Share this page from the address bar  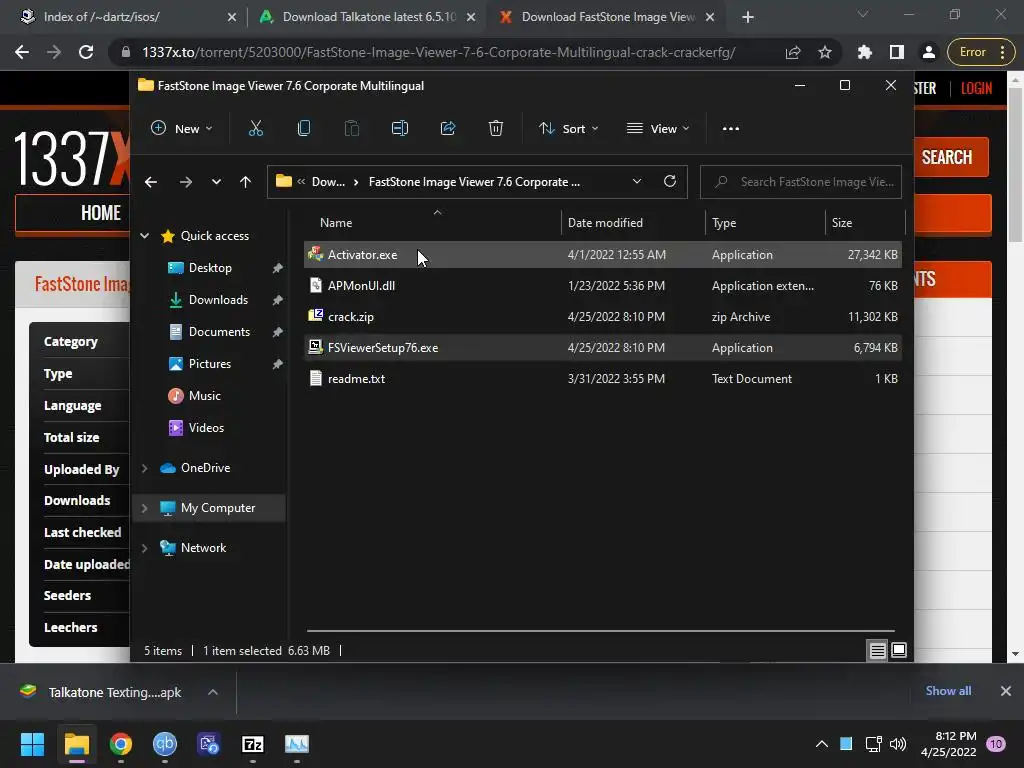(x=793, y=52)
